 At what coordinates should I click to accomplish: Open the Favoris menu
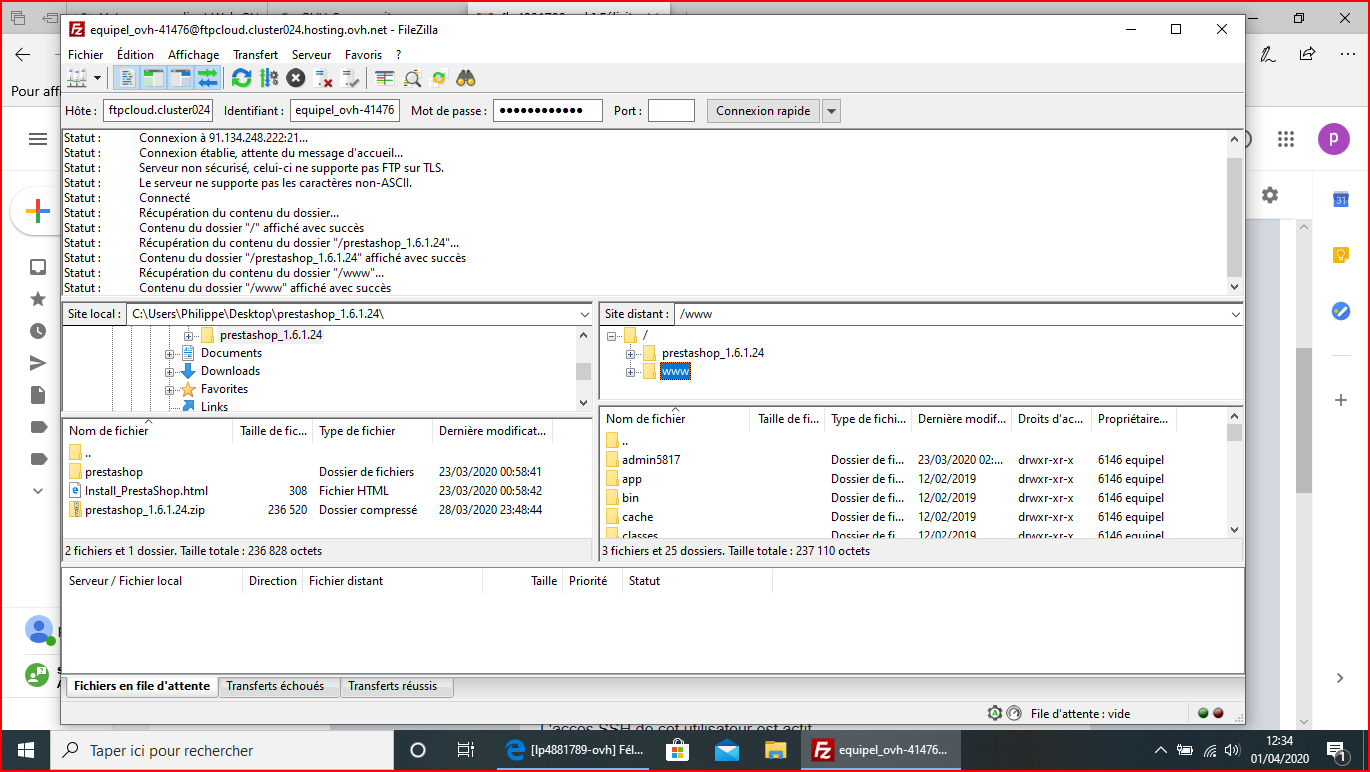(x=364, y=55)
